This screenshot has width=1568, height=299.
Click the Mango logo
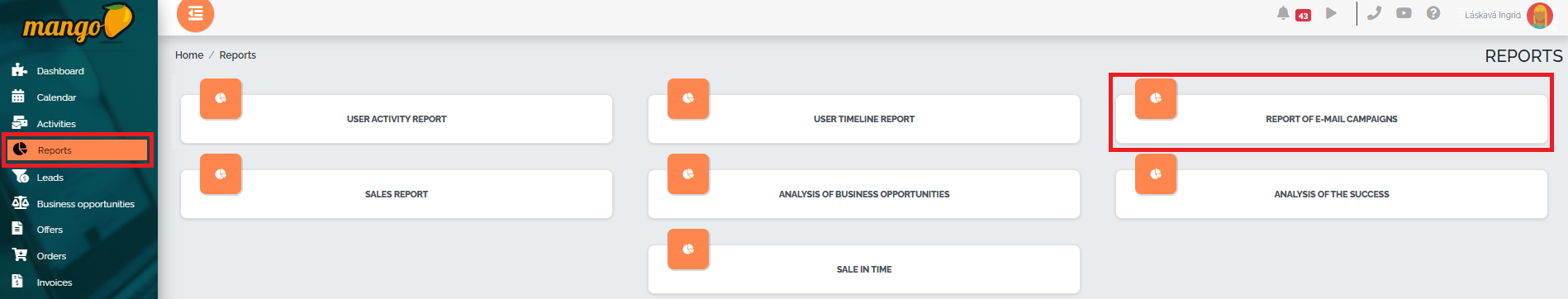[x=78, y=25]
